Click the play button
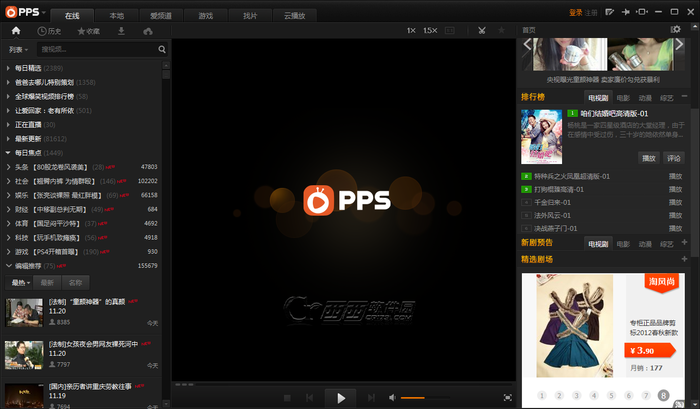The height and width of the screenshot is (409, 700). (341, 398)
